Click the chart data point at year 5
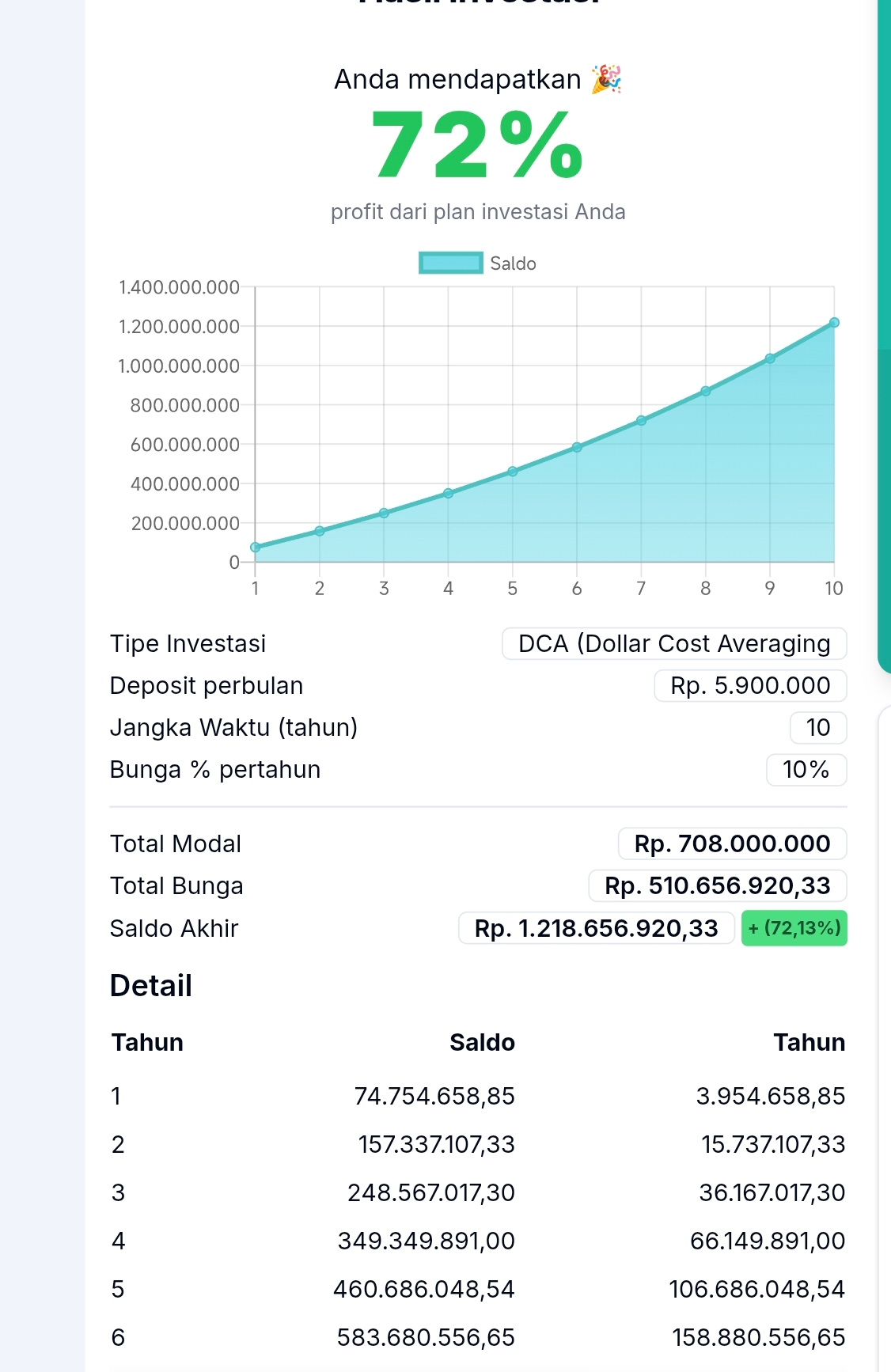 [x=513, y=472]
